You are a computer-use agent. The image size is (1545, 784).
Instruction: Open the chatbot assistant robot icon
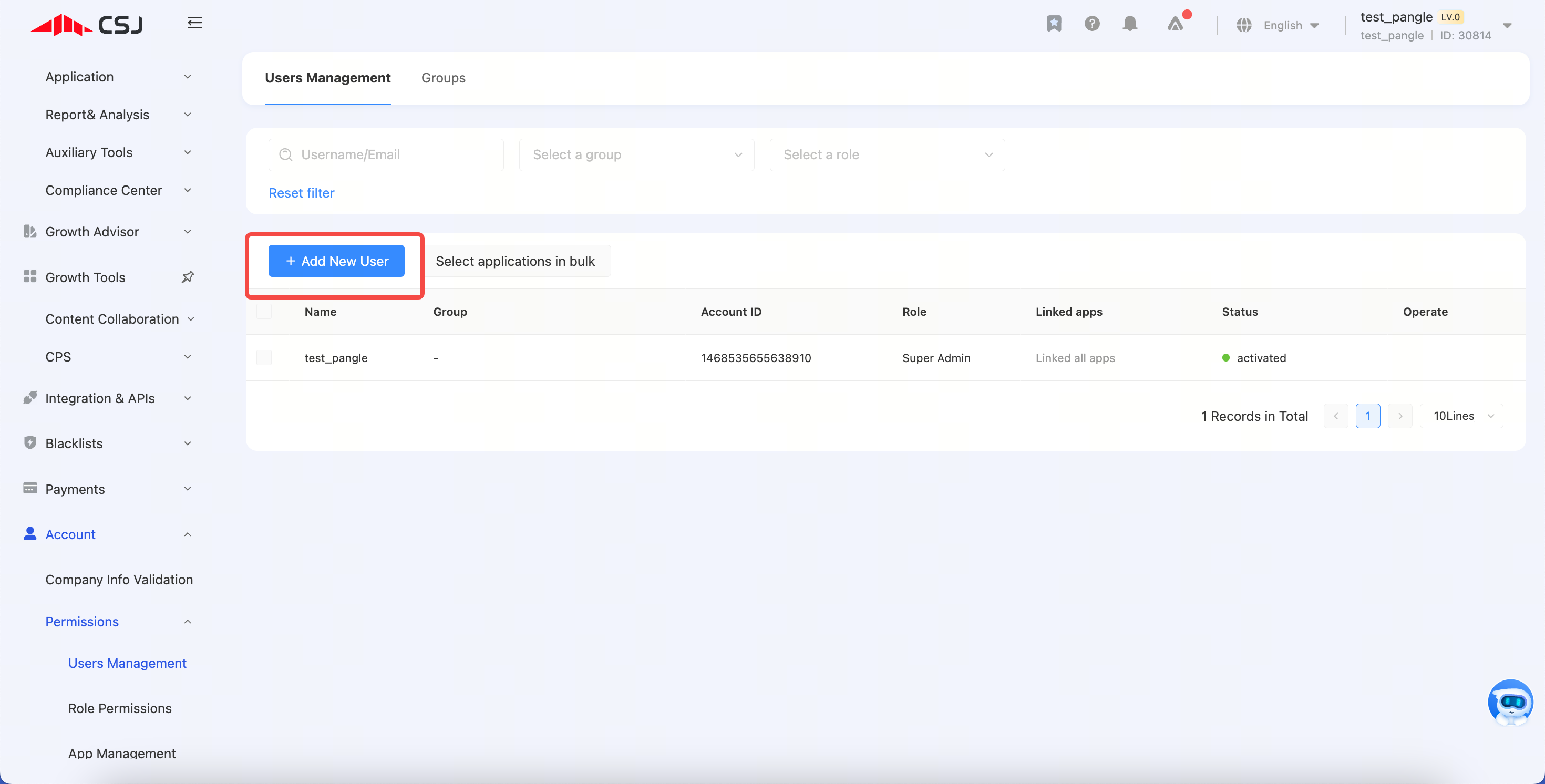click(x=1510, y=702)
